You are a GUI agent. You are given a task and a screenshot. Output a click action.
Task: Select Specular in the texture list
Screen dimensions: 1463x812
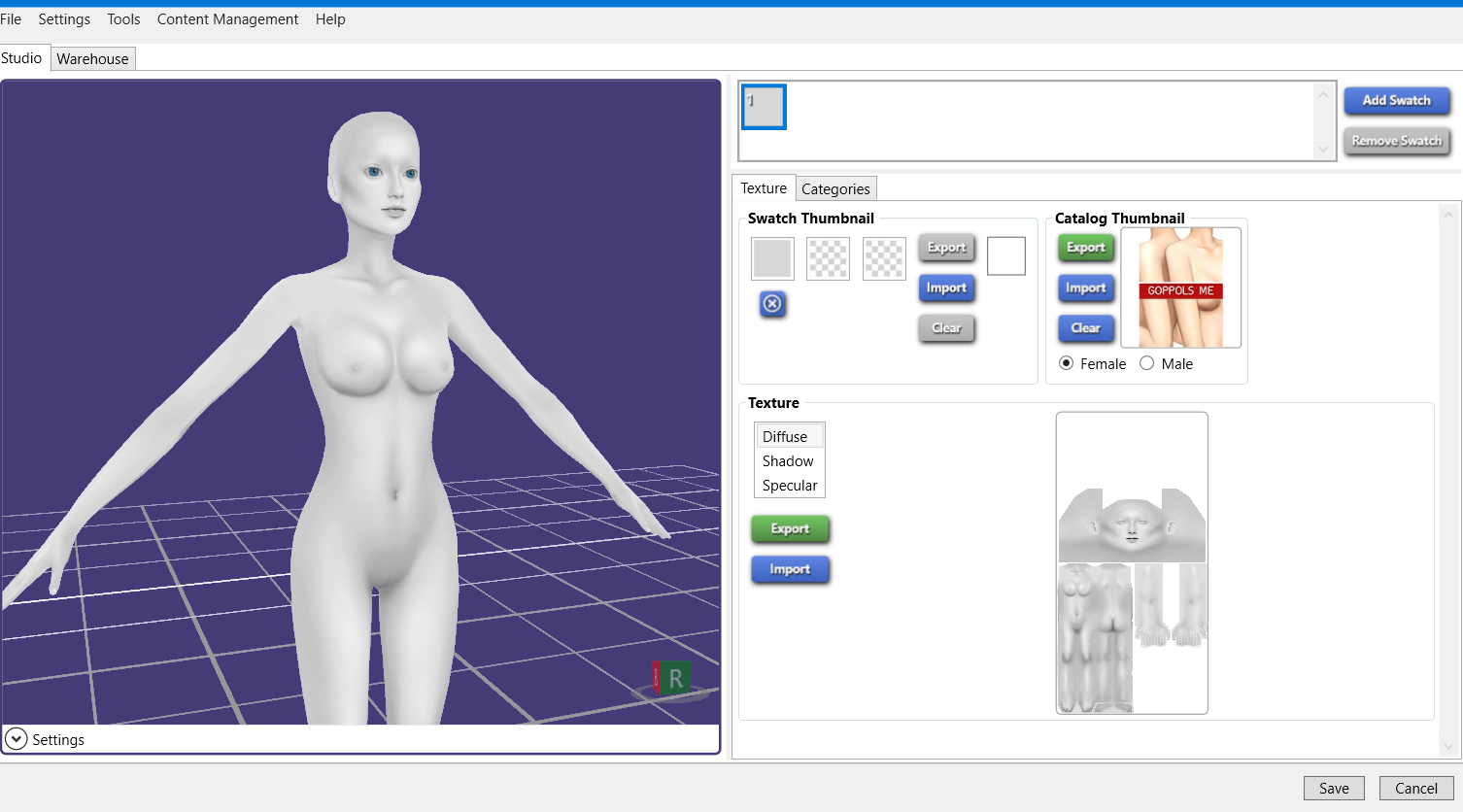790,486
